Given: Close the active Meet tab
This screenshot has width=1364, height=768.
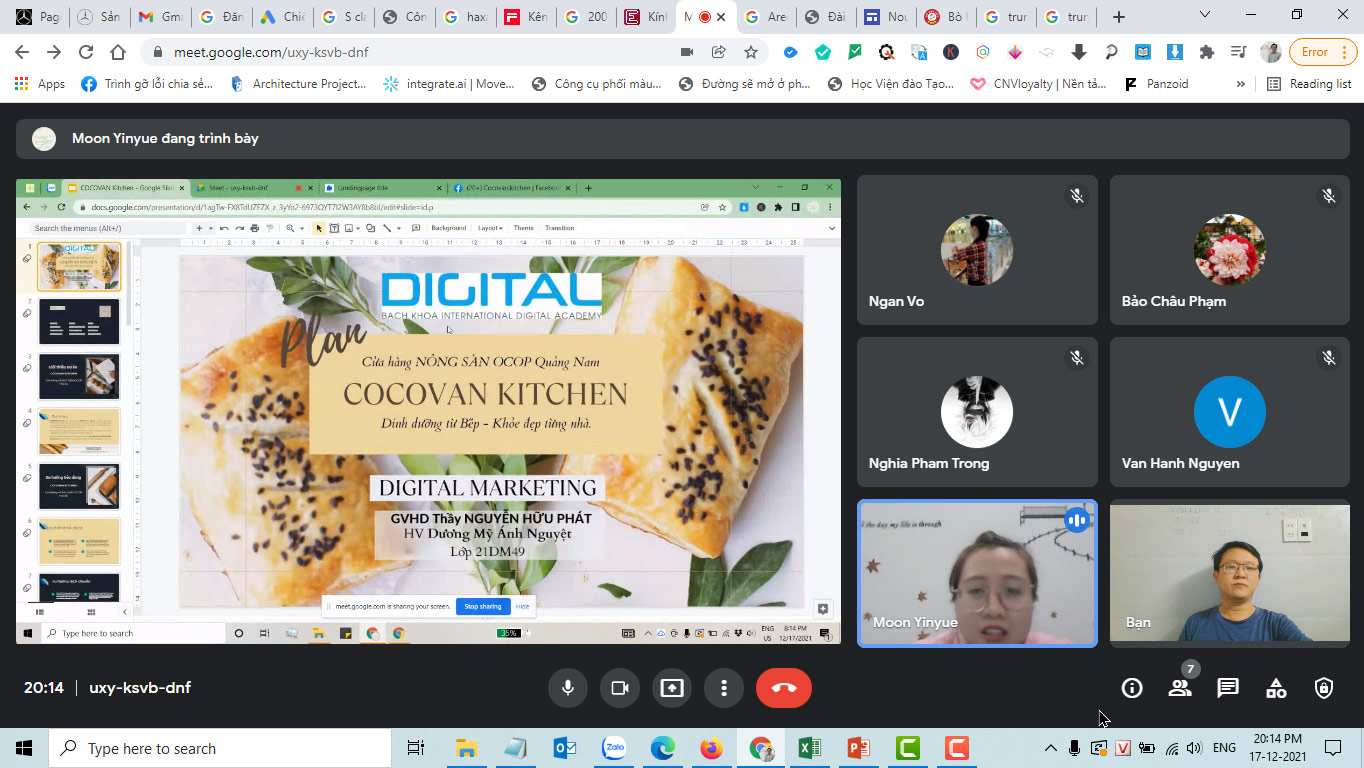Looking at the screenshot, I should (721, 17).
